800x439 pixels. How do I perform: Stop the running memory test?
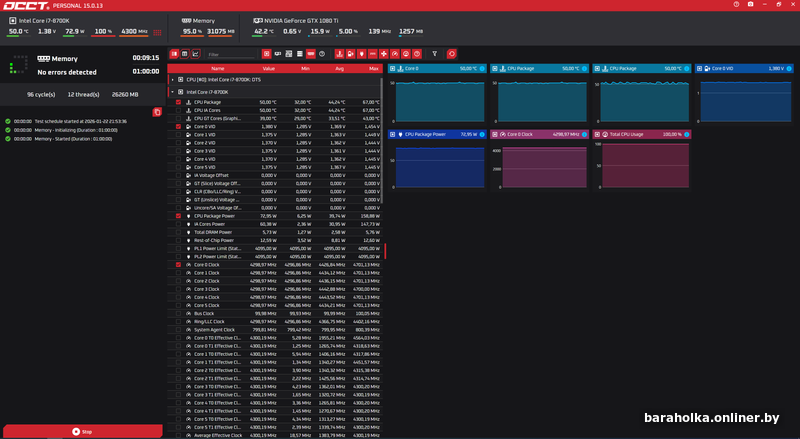tap(82, 431)
